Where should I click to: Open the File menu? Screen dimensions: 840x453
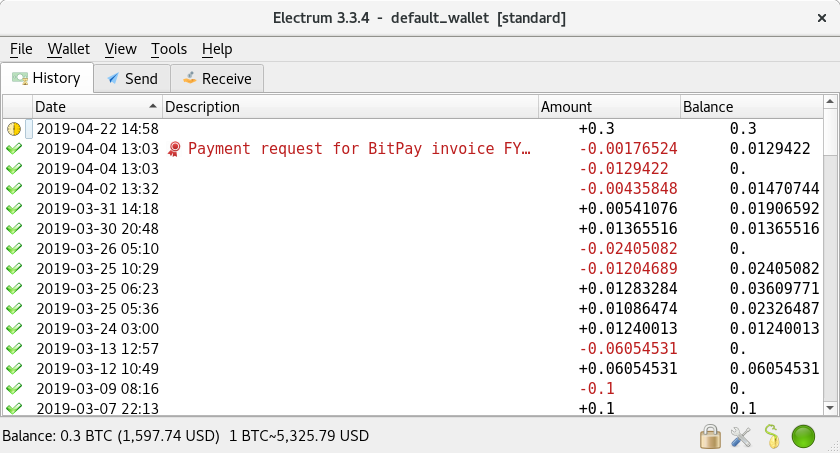(21, 49)
